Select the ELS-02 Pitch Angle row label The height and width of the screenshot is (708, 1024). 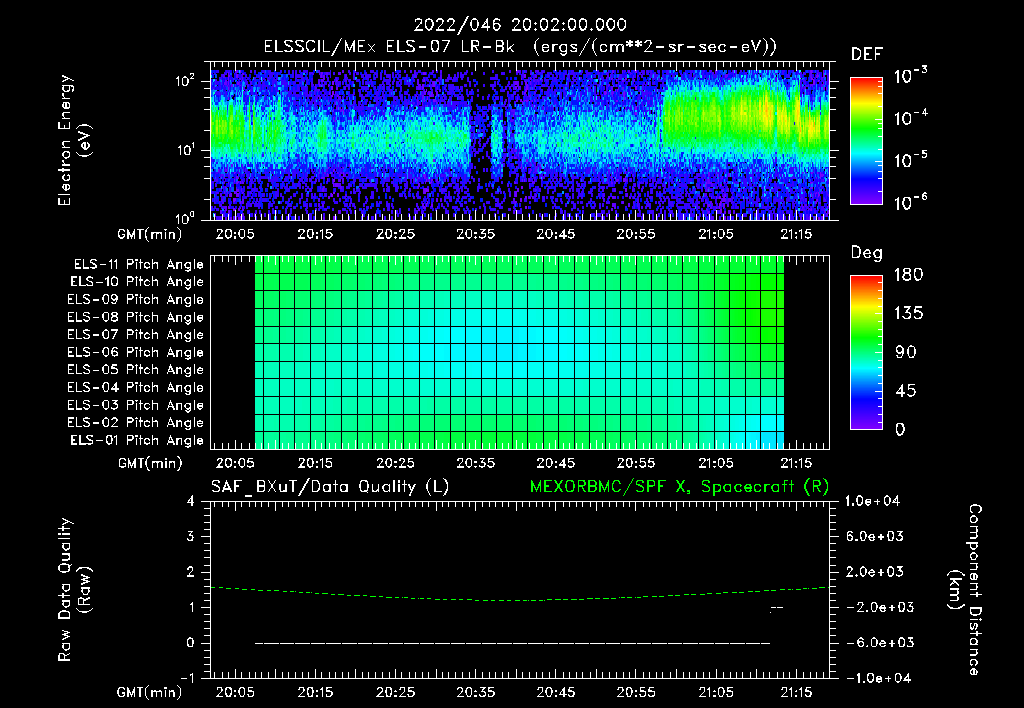(135, 423)
